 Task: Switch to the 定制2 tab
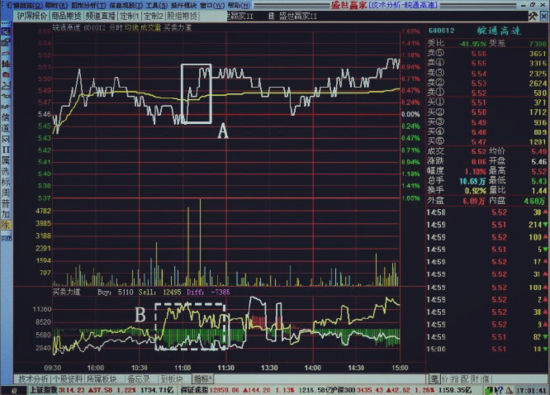[153, 16]
